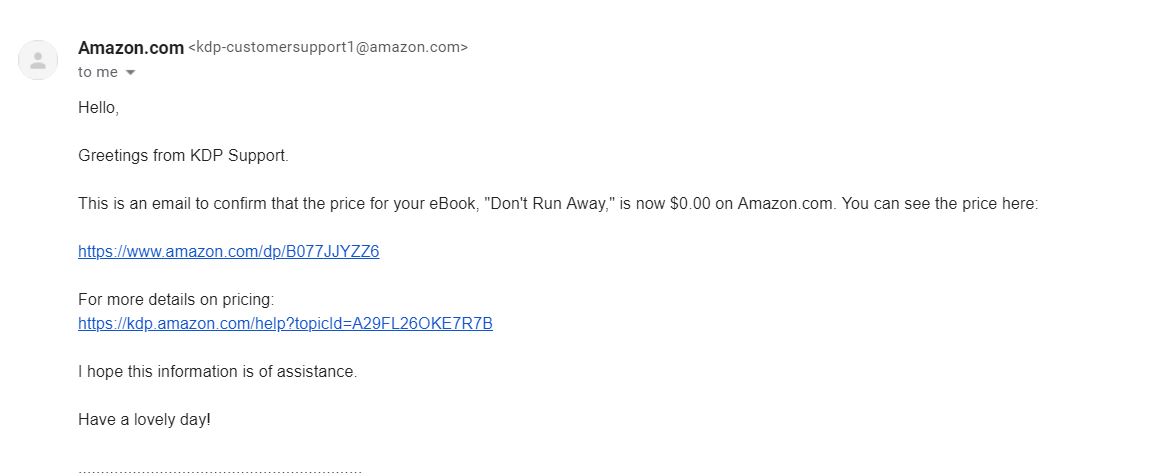Screen dimensions: 1169x476
Task: Click the dotted separator line below the message
Action: [220, 468]
